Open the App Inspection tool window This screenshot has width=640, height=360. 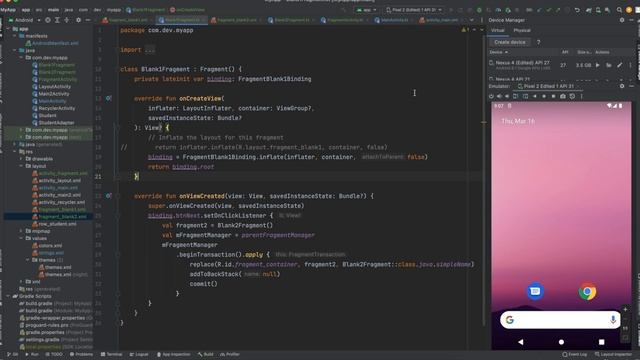click(x=173, y=354)
